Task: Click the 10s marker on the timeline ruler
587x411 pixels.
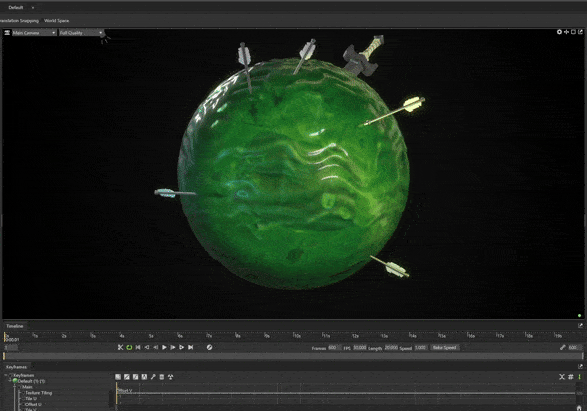Action: pyautogui.click(x=296, y=335)
